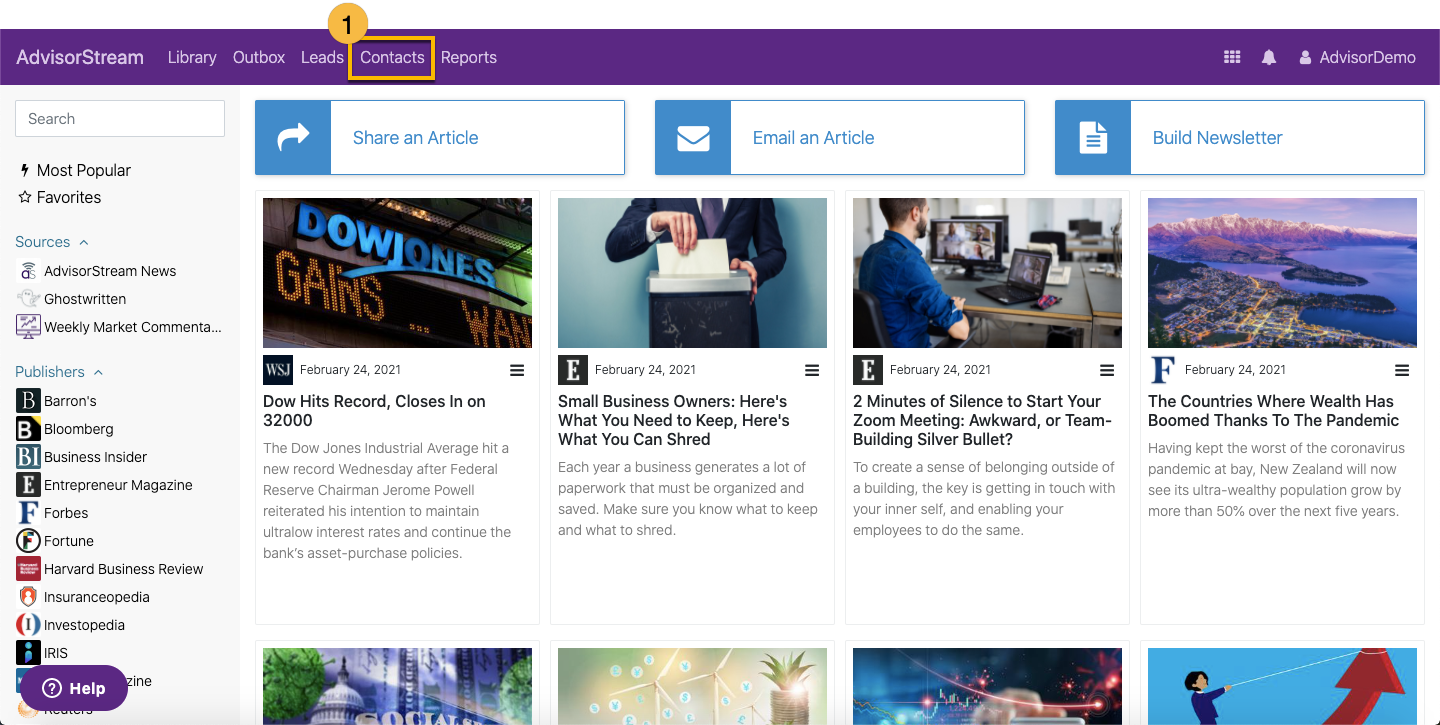Open Dow Jones Gains article thumbnail
Viewport: 1440px width, 725px height.
[397, 273]
